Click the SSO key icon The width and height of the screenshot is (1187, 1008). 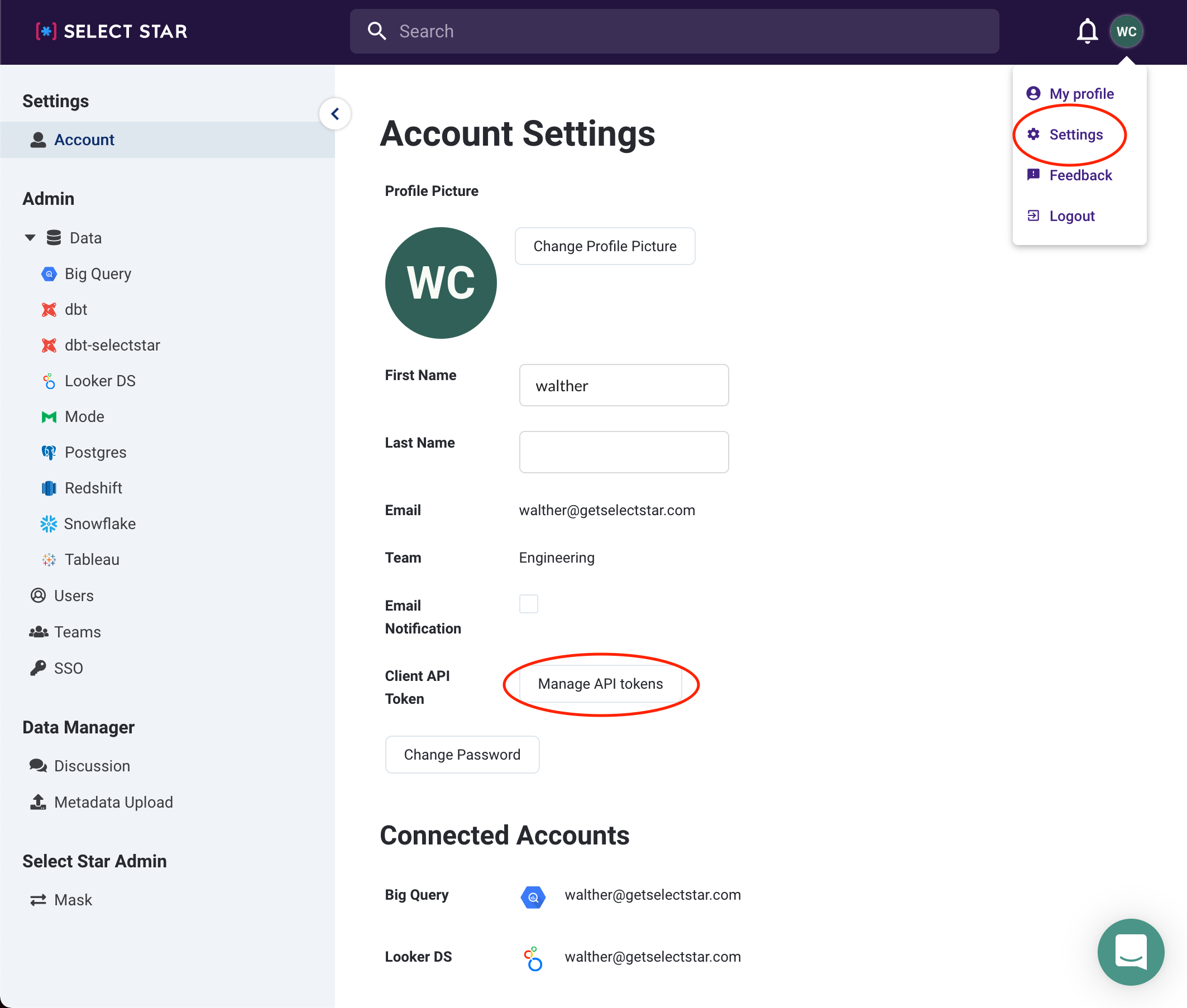point(39,668)
